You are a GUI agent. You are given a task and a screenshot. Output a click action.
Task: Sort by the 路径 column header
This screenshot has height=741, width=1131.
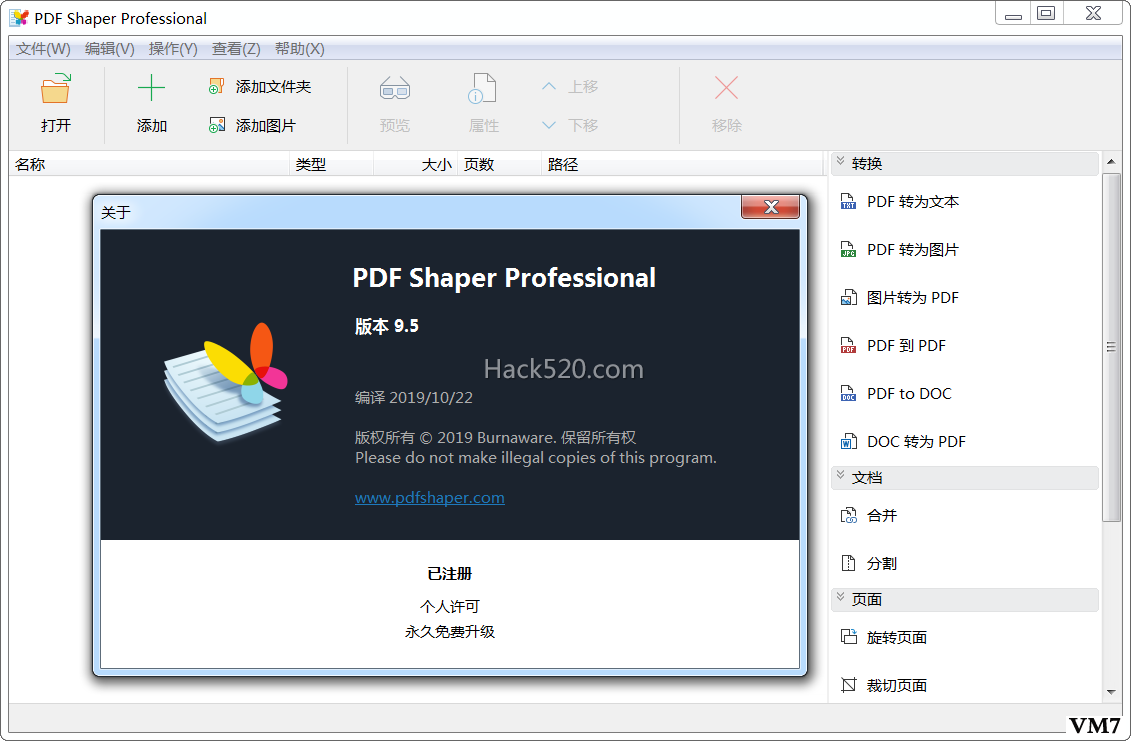(682, 165)
